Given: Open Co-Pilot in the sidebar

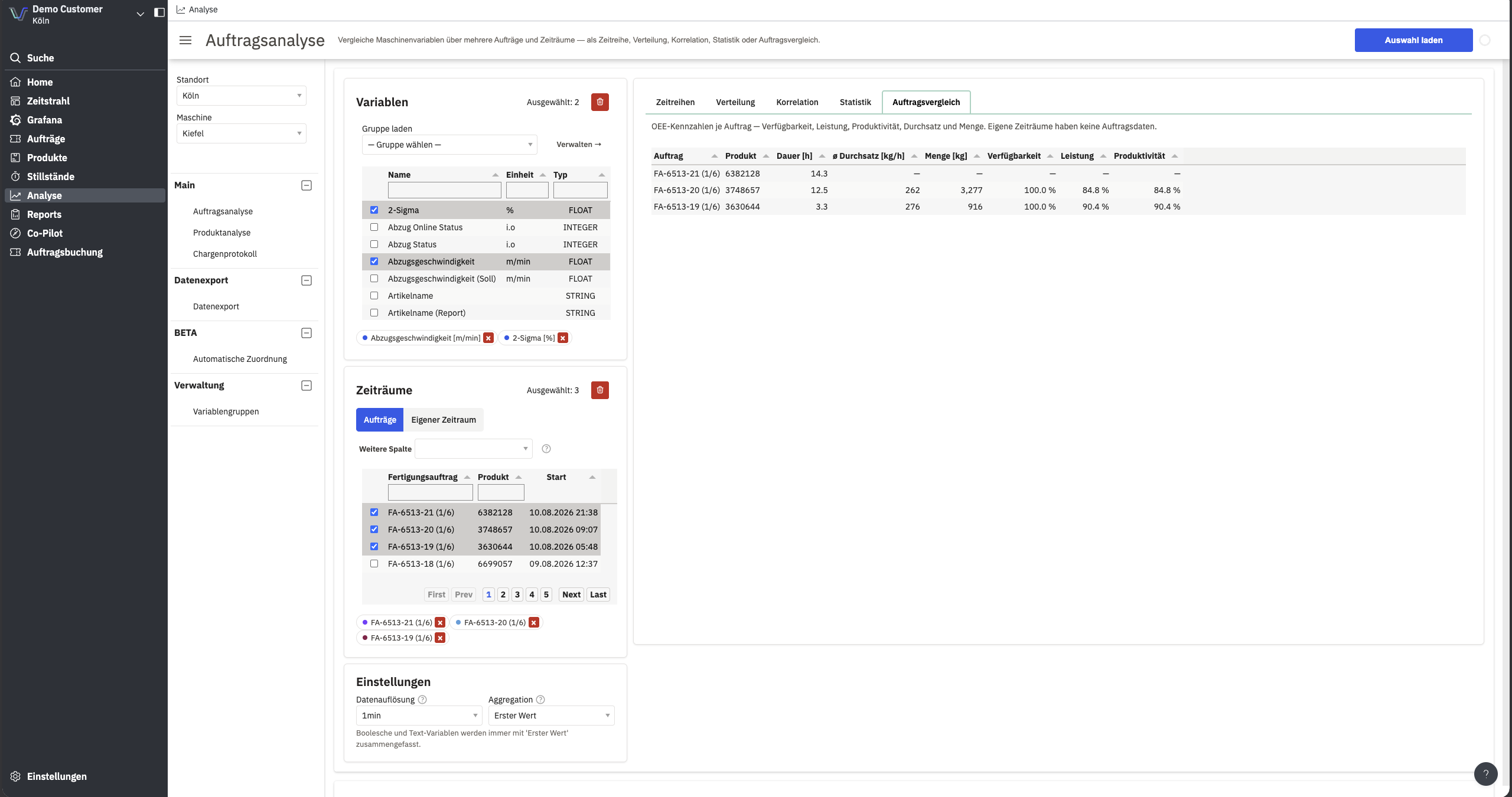Looking at the screenshot, I should 44,233.
